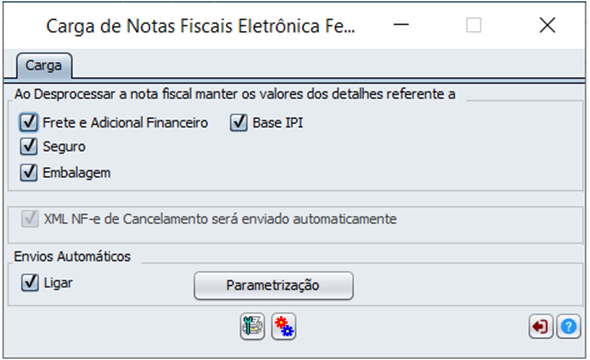Click the disabled maximize window button
The height and width of the screenshot is (360, 590).
tap(474, 25)
